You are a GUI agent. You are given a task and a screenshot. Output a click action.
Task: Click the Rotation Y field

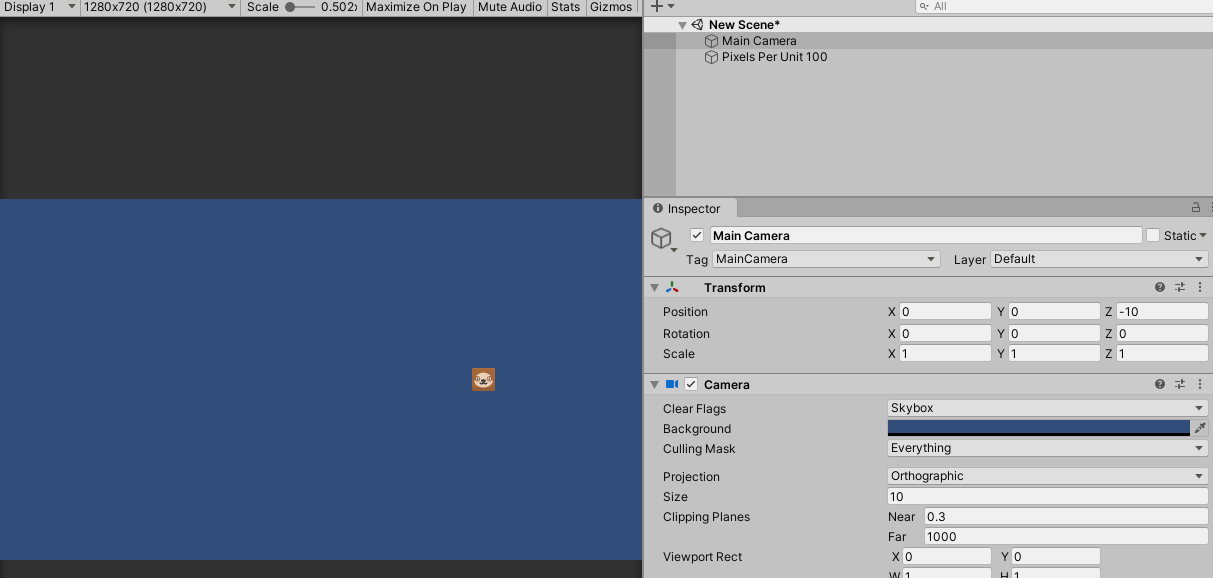[1054, 334]
